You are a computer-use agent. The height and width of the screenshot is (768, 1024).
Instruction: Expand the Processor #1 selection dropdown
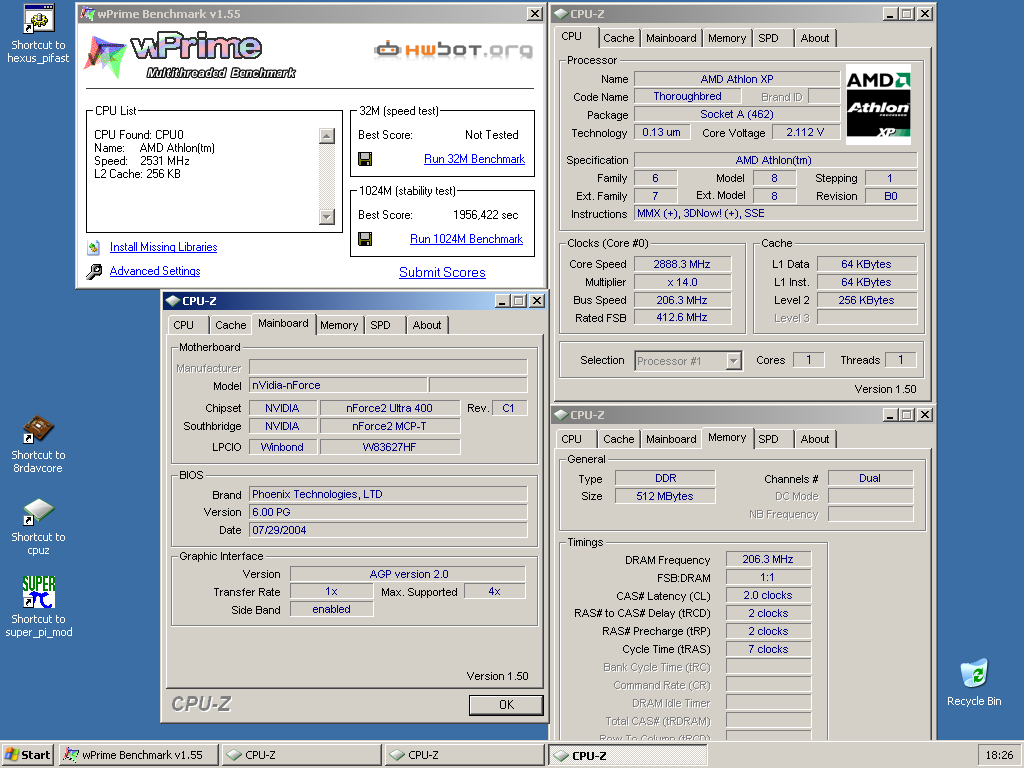(x=734, y=360)
